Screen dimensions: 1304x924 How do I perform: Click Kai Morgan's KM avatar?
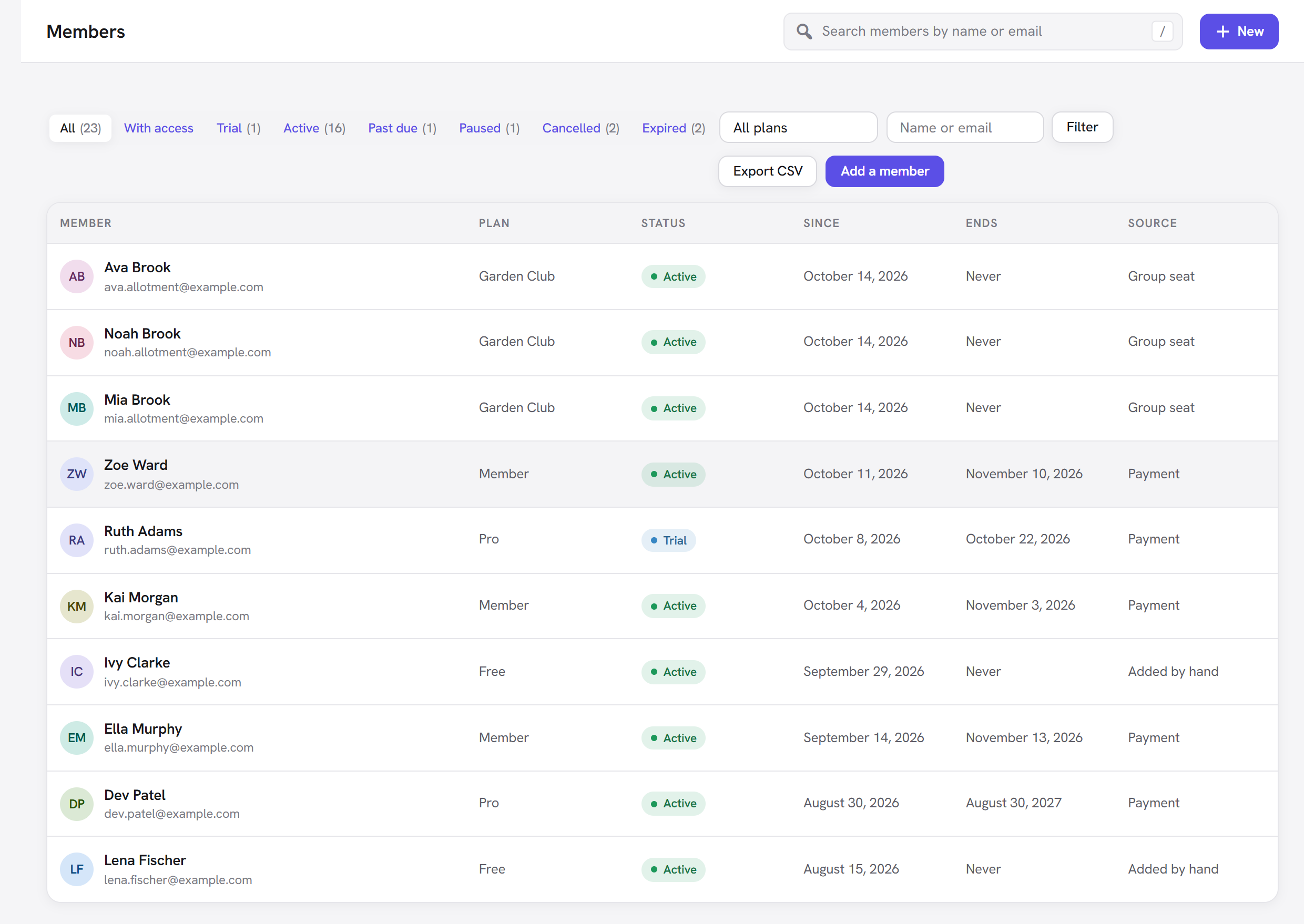(77, 606)
